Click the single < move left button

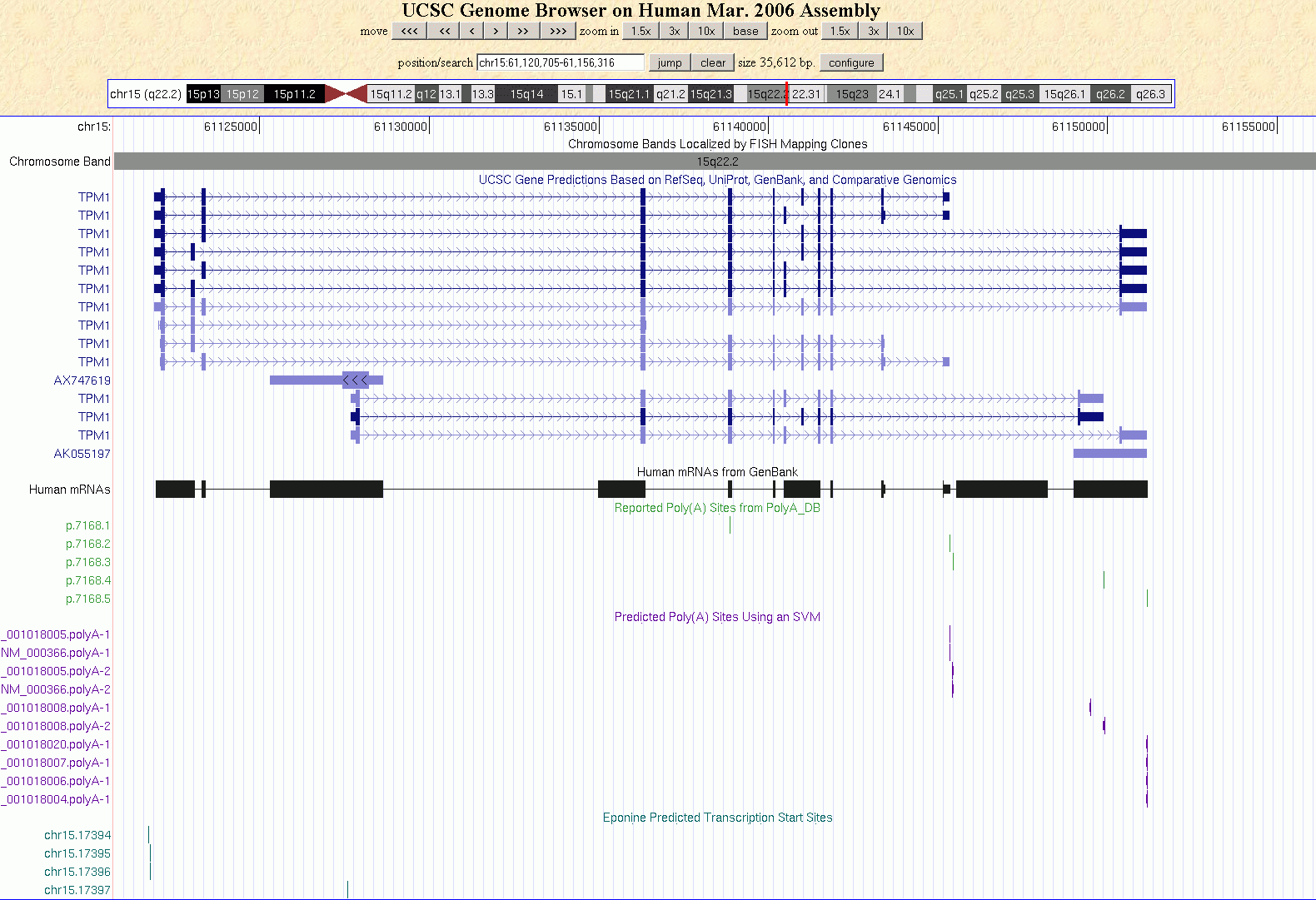(x=472, y=31)
